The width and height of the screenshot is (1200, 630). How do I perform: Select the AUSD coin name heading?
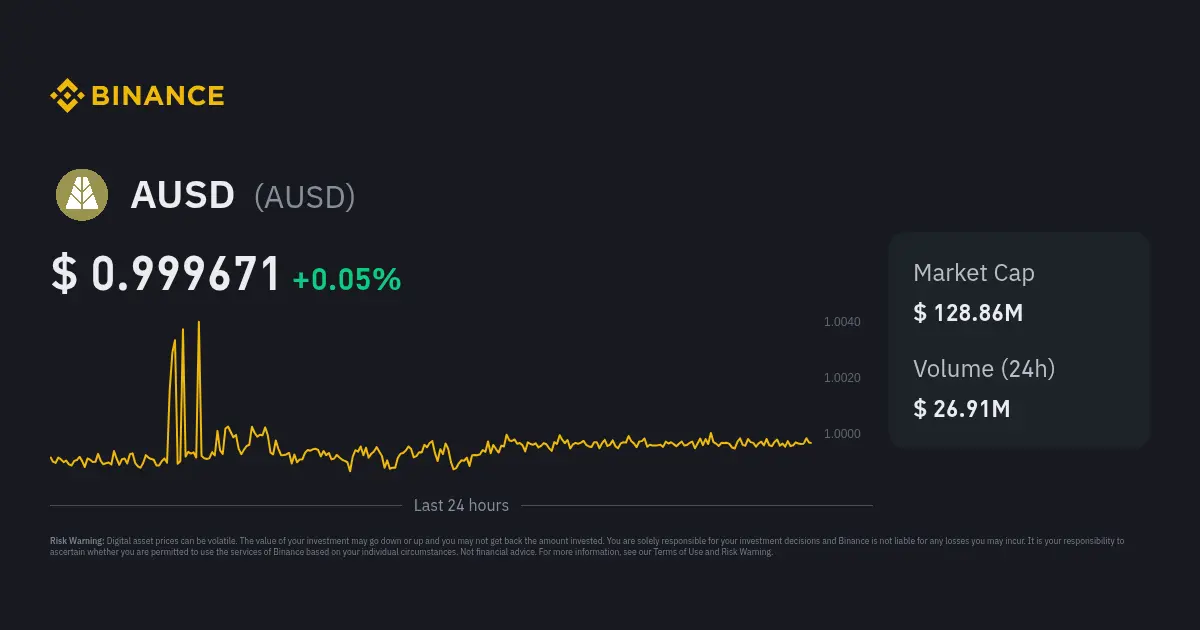182,196
